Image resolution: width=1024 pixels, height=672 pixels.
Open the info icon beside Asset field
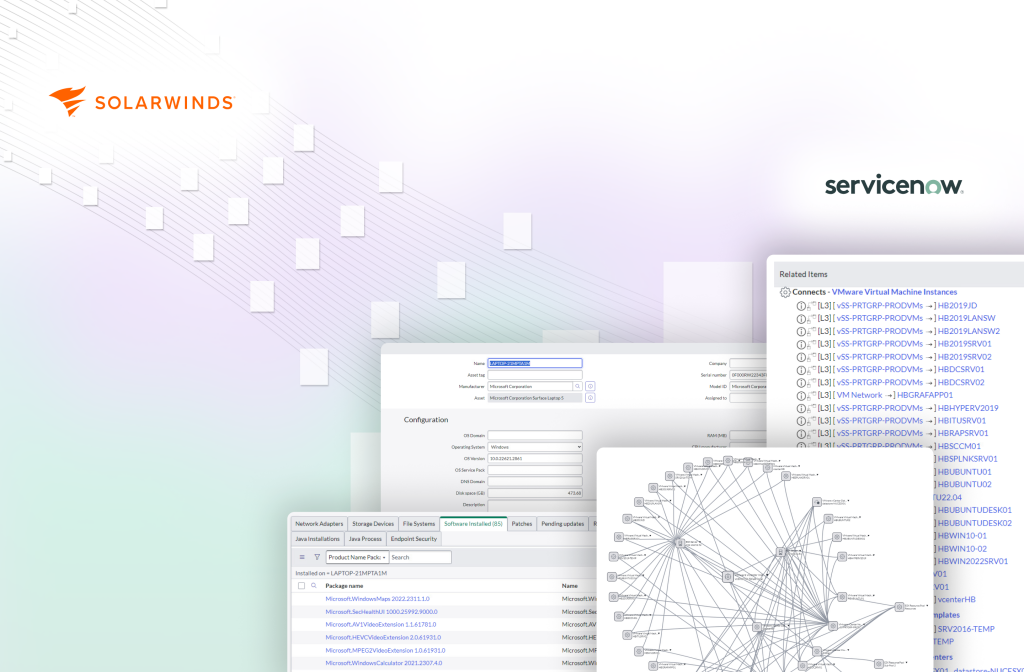[x=590, y=397]
